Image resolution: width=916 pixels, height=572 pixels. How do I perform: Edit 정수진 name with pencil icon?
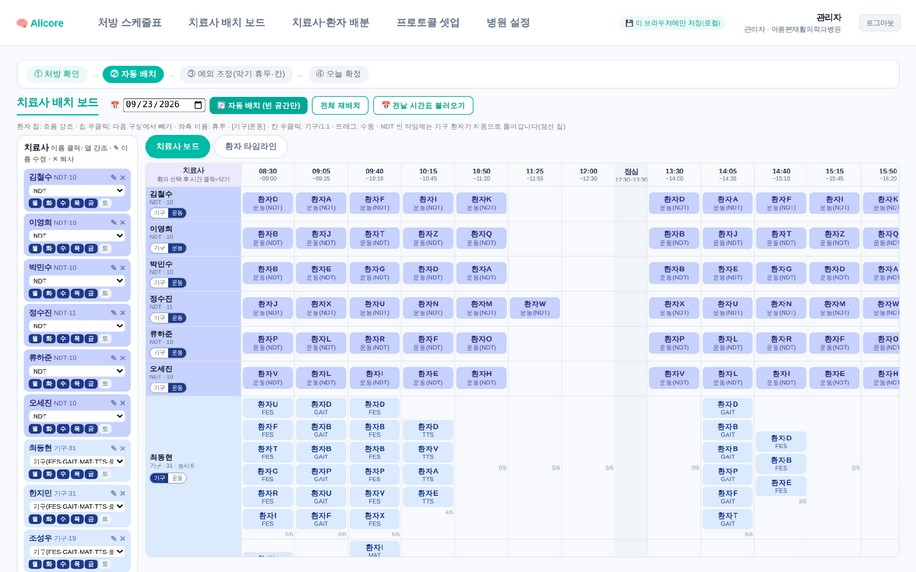(x=113, y=313)
